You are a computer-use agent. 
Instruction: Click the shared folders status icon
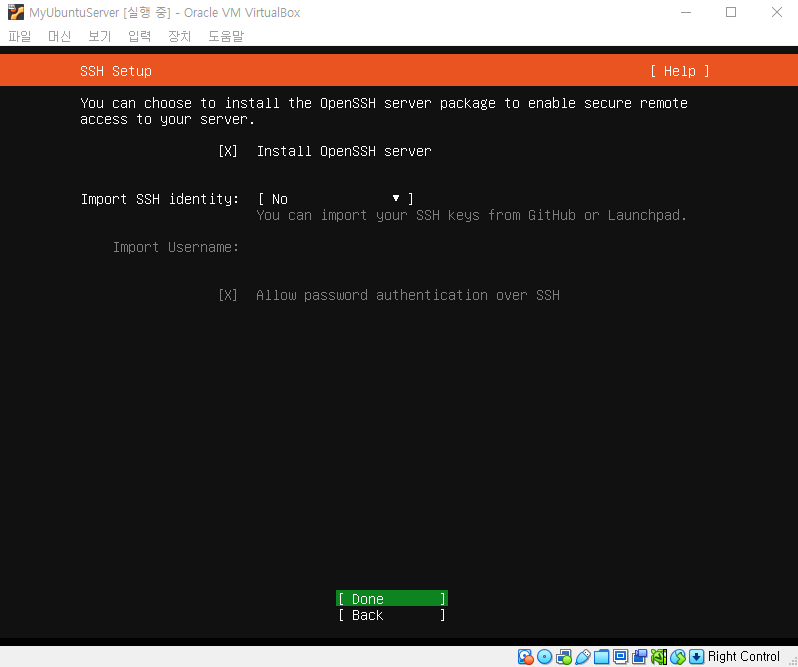tap(602, 657)
